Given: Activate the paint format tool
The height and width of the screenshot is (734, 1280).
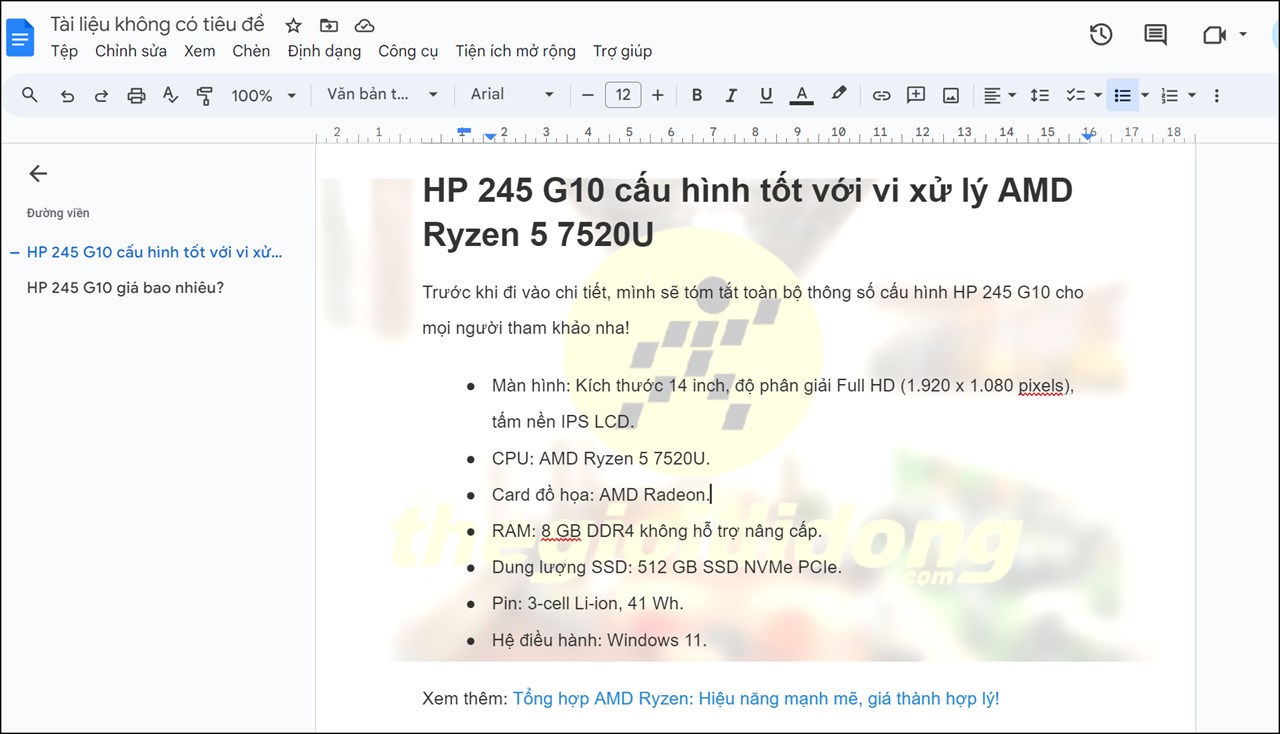Looking at the screenshot, I should 205,95.
